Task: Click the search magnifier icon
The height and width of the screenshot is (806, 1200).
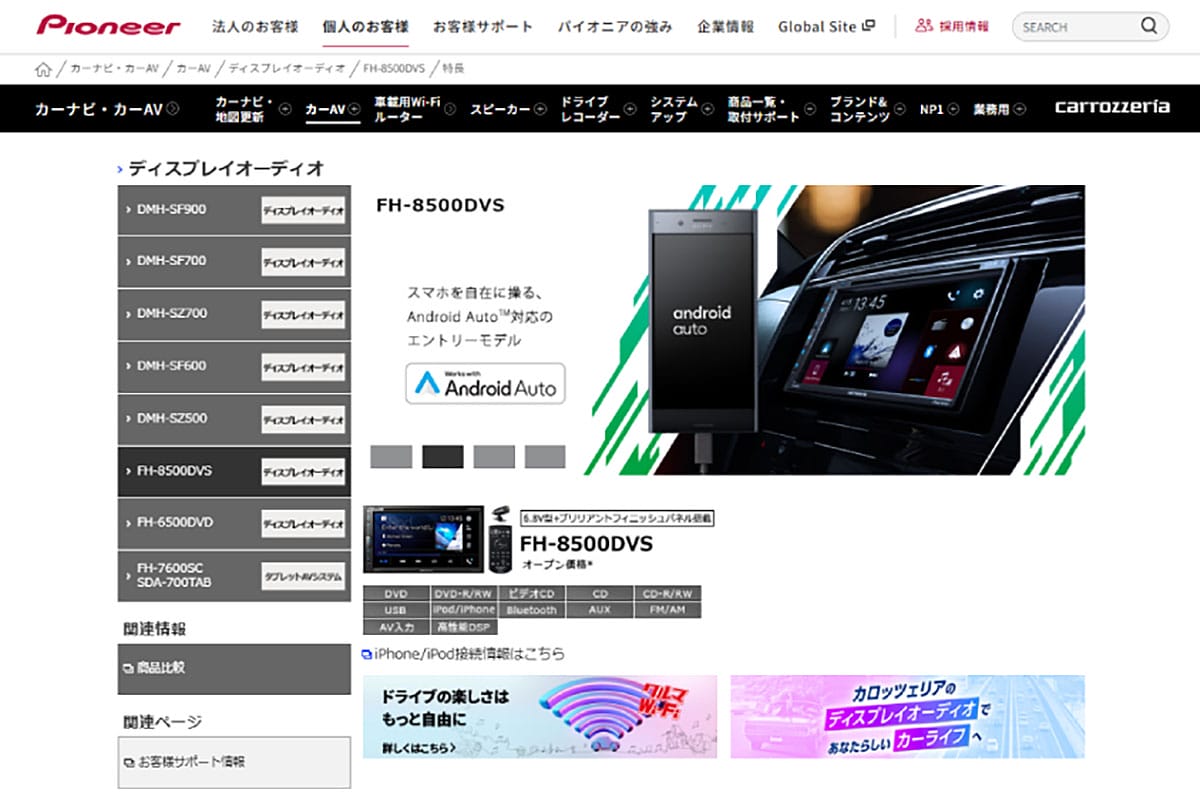Action: point(1148,27)
